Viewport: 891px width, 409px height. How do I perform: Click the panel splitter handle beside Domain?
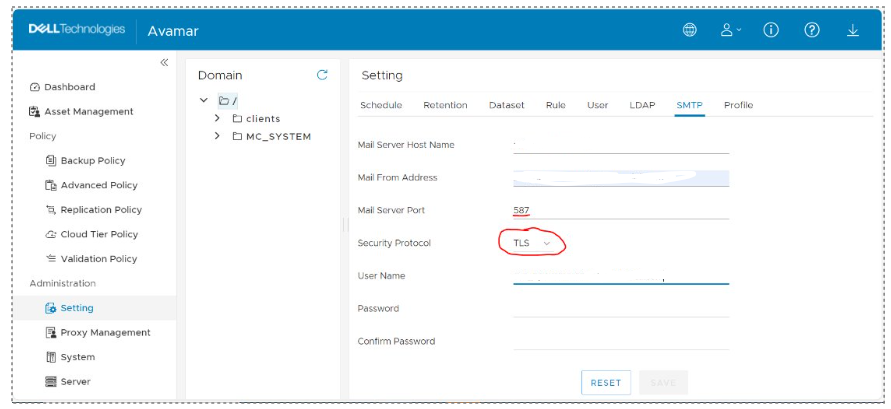(345, 225)
